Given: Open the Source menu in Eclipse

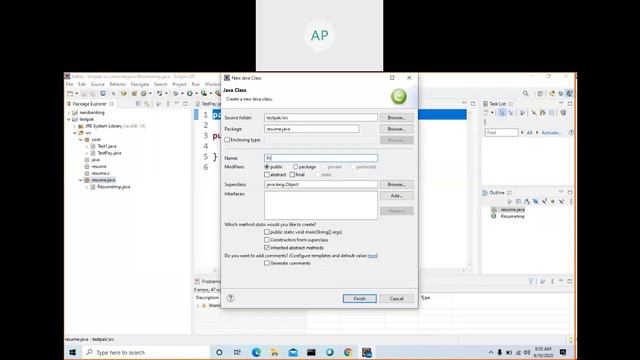Looking at the screenshot, I should [x=98, y=84].
